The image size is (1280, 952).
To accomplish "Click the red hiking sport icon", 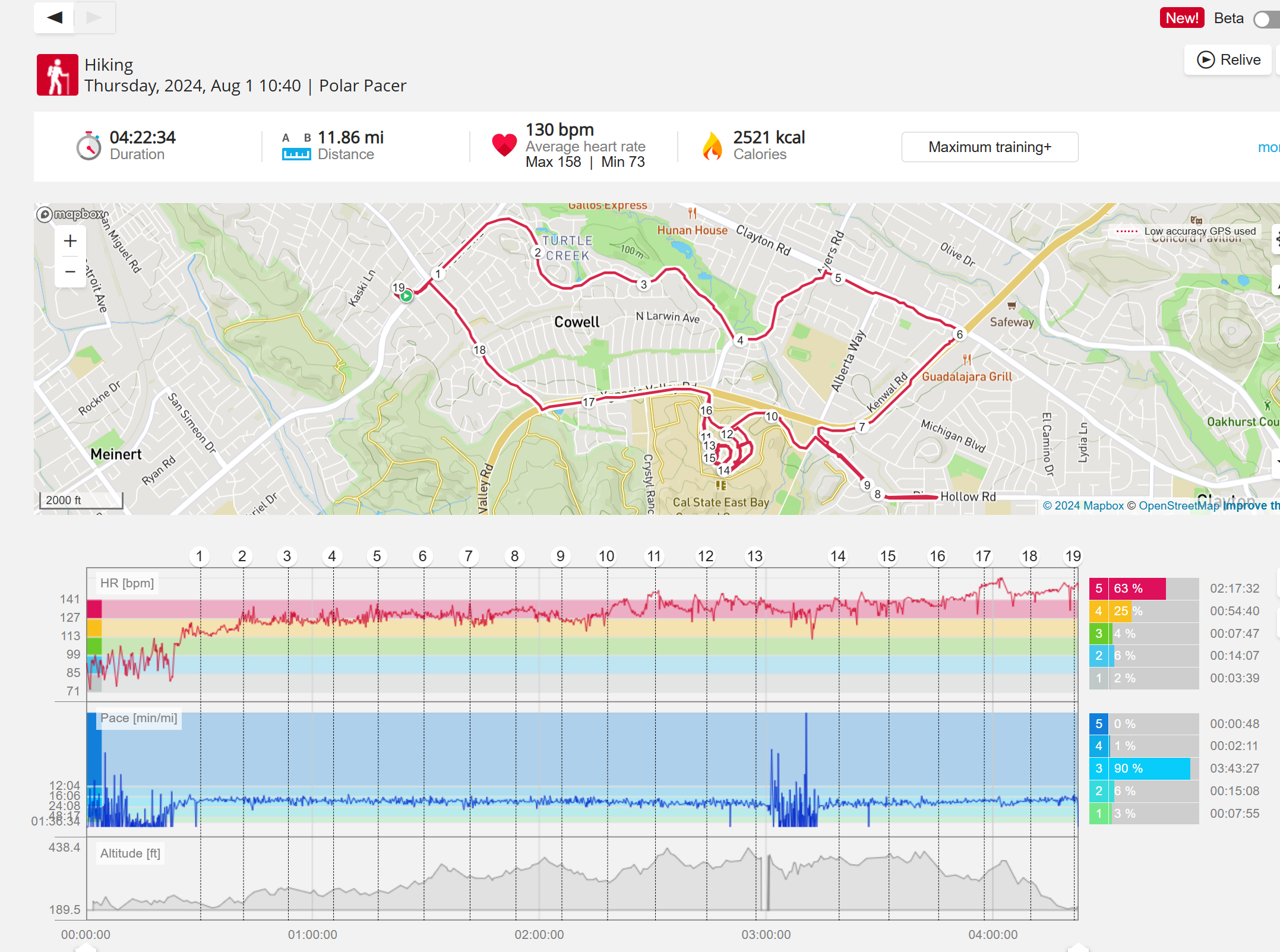I will [58, 75].
